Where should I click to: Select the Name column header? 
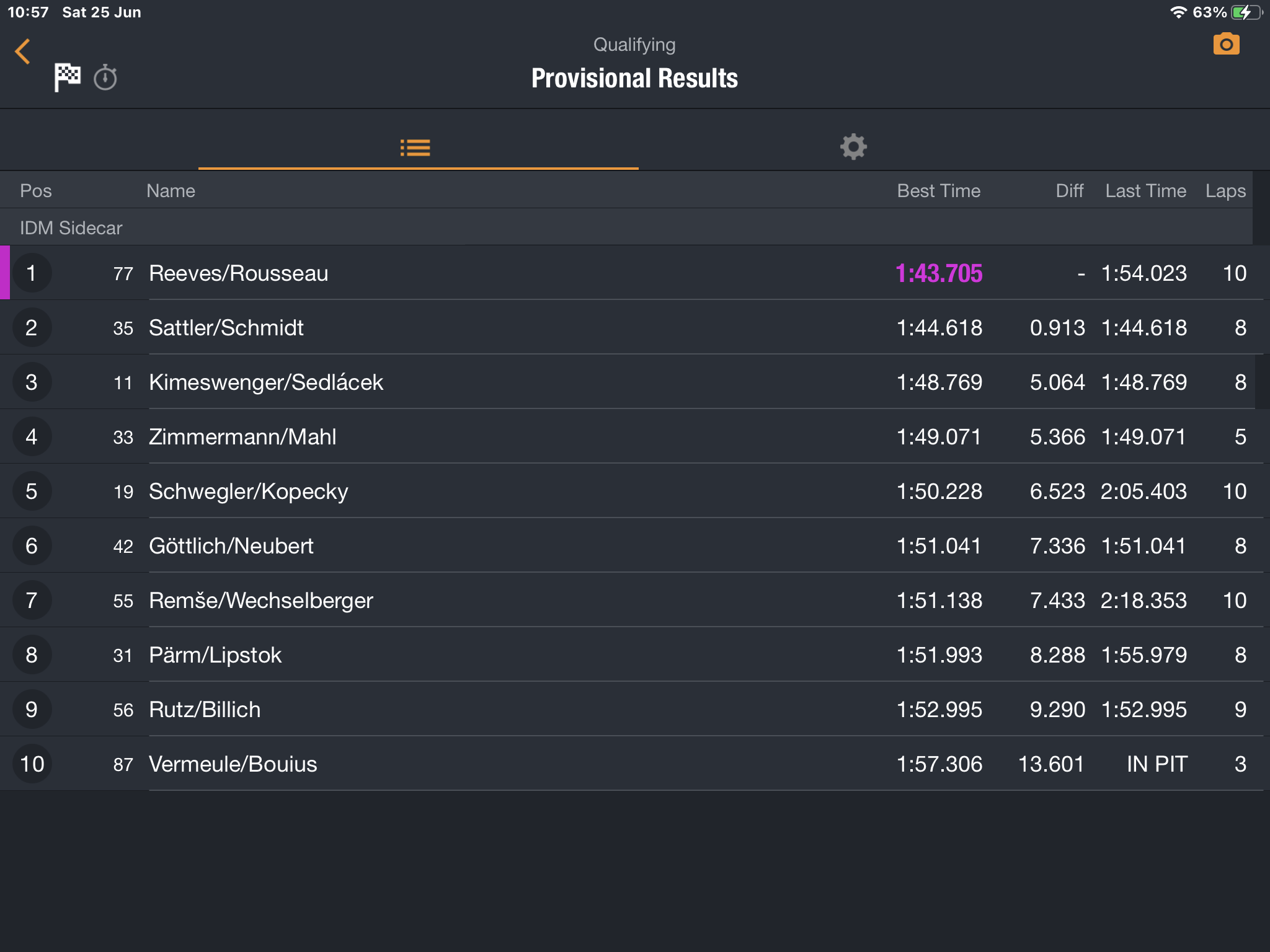[x=171, y=191]
